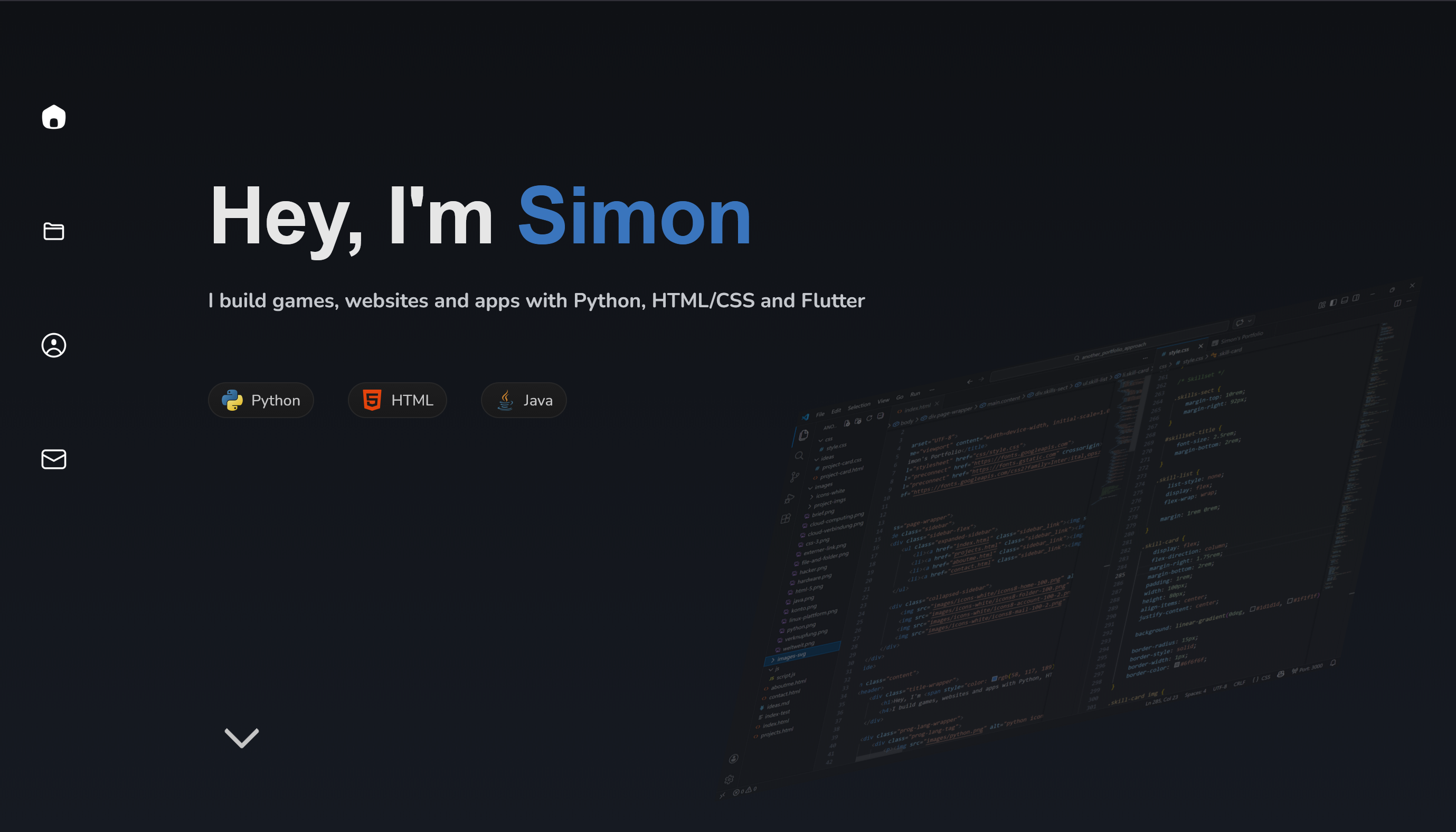Go to the Home sidebar icon
This screenshot has height=832, width=1456.
click(x=54, y=117)
